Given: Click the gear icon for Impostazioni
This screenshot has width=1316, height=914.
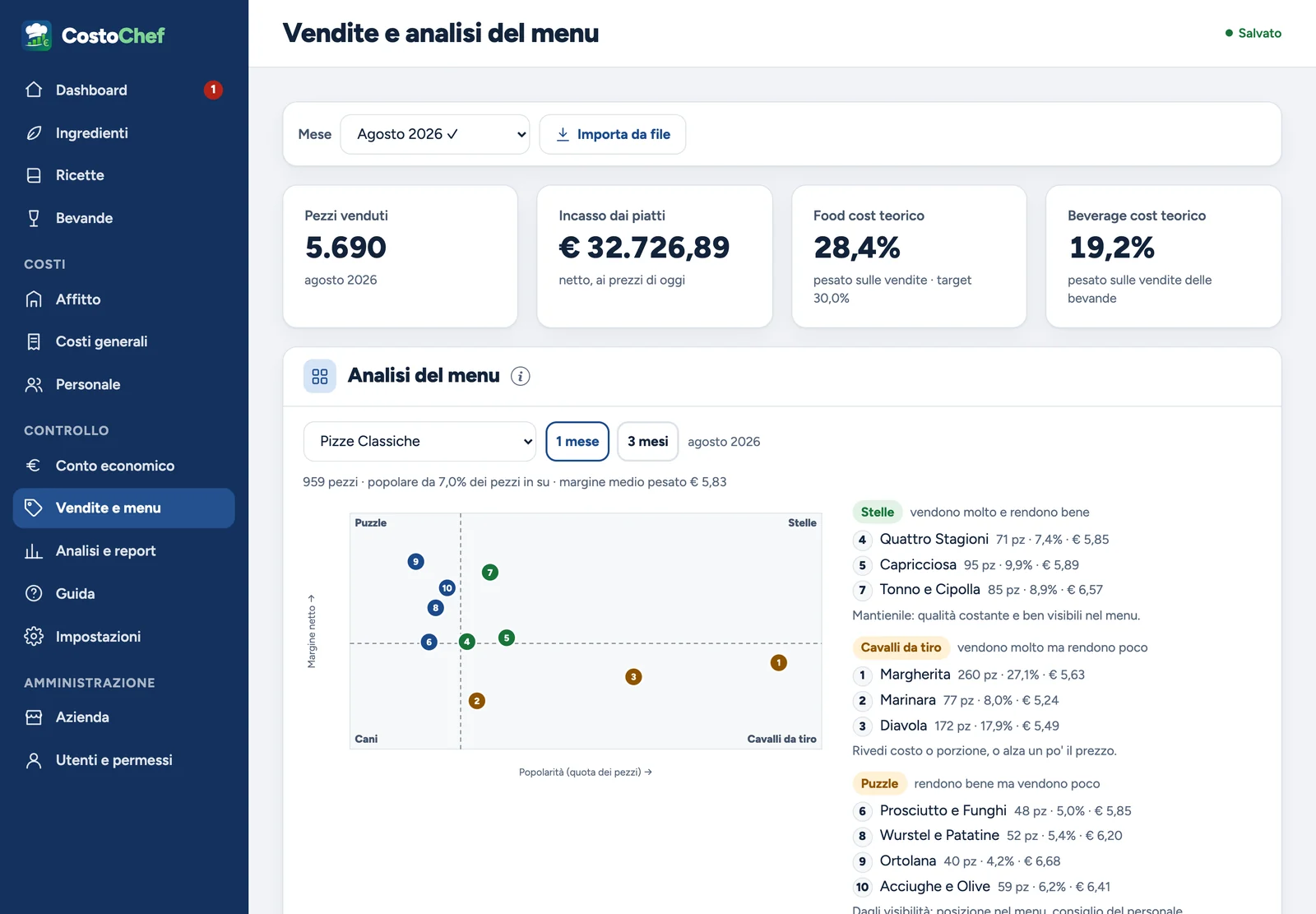Looking at the screenshot, I should click(x=34, y=636).
